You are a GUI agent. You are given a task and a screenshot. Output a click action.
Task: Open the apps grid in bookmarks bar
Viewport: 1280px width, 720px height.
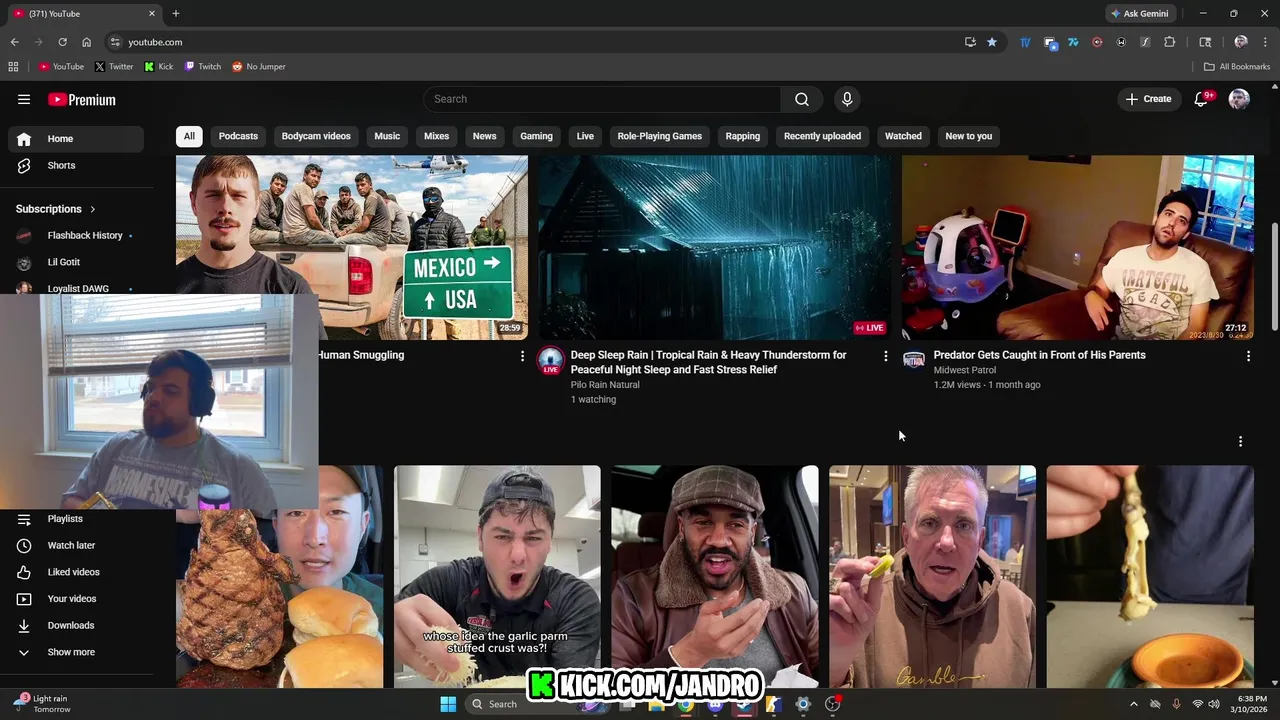(x=13, y=67)
